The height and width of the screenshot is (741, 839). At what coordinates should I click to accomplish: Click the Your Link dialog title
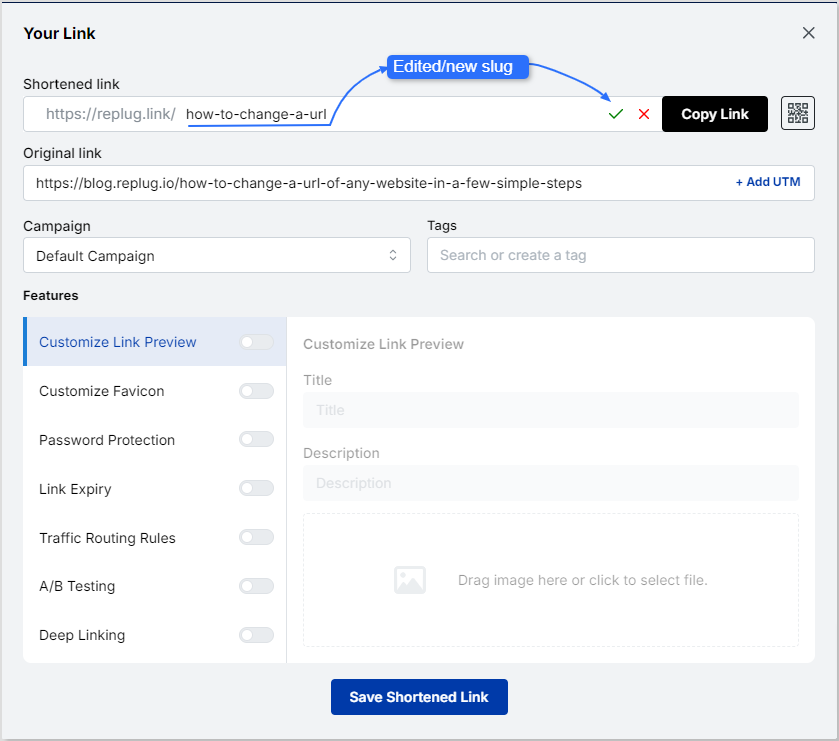tap(59, 33)
